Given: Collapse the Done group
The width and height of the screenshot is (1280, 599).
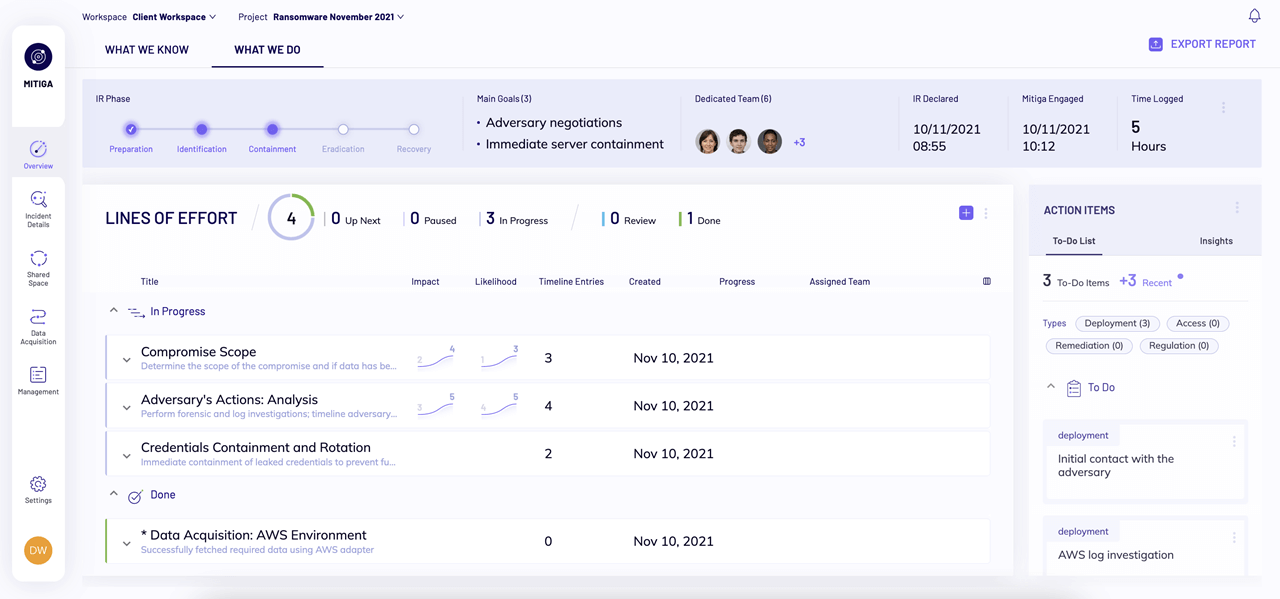Looking at the screenshot, I should [113, 494].
